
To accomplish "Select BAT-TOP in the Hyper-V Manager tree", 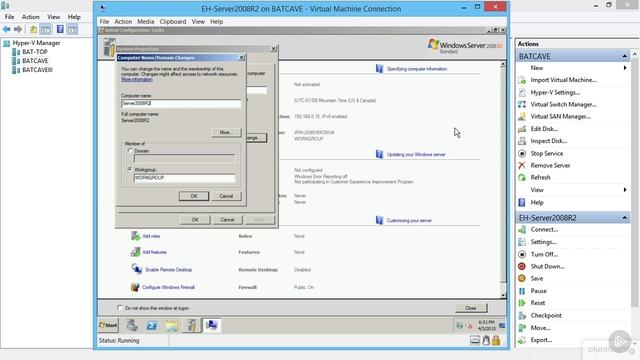I will [35, 52].
